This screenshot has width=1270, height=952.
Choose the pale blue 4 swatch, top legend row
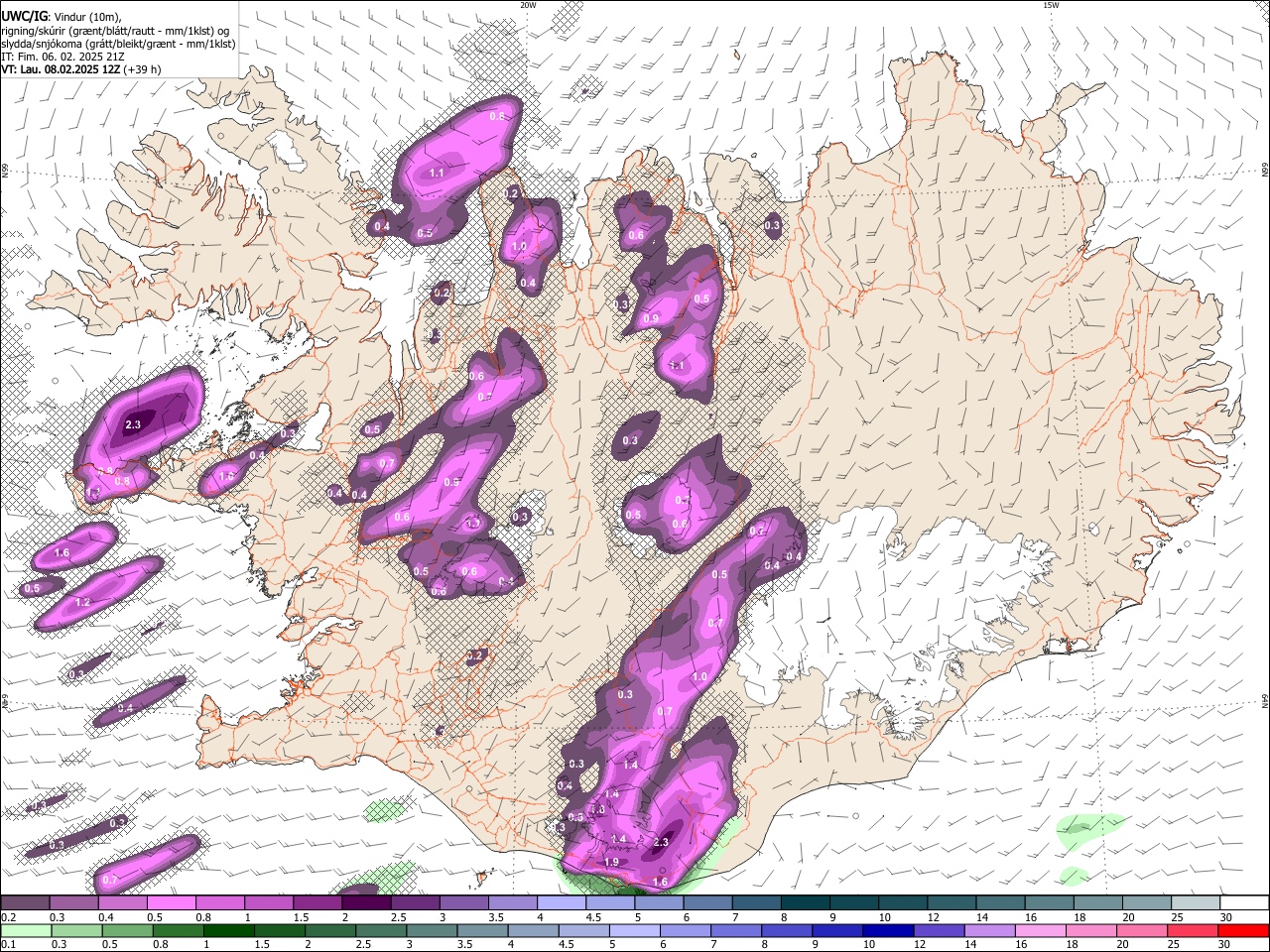(x=562, y=902)
